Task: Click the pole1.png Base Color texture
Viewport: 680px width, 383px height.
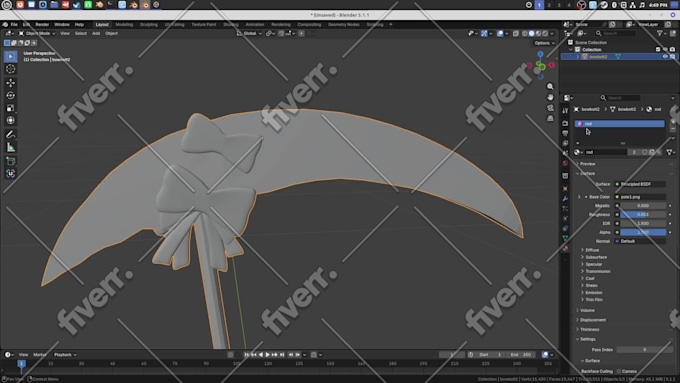Action: 640,197
